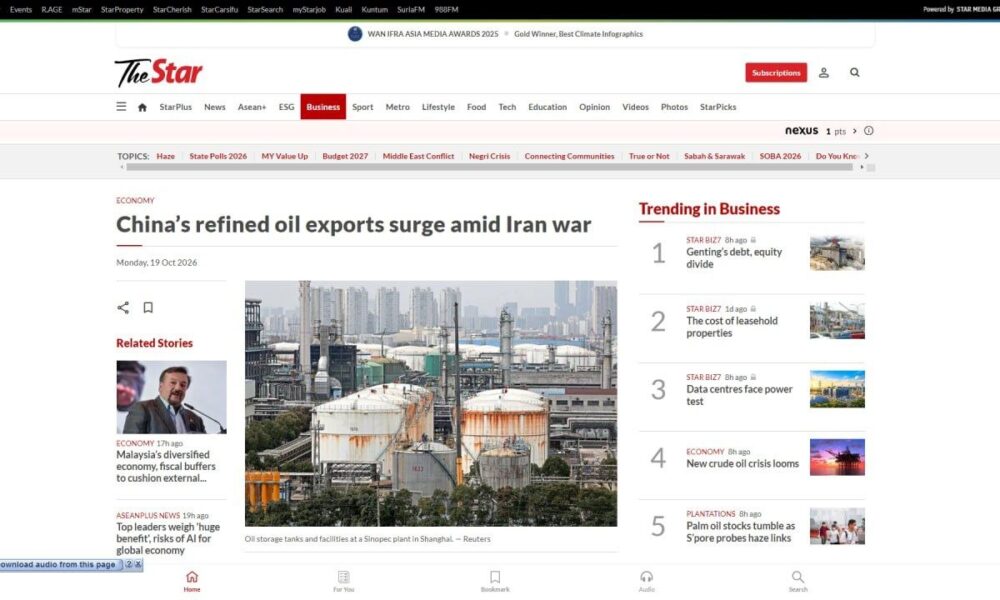The image size is (1000, 600).
Task: Click the topics scrollbar right arrow
Action: (x=862, y=167)
